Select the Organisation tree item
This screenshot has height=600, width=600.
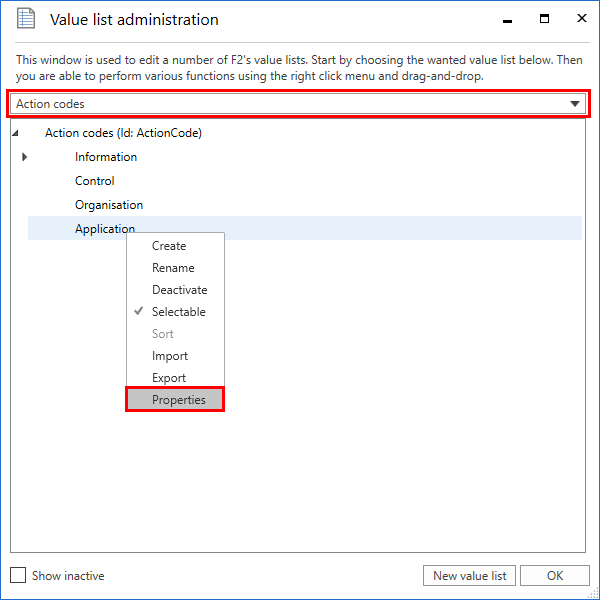pyautogui.click(x=109, y=205)
